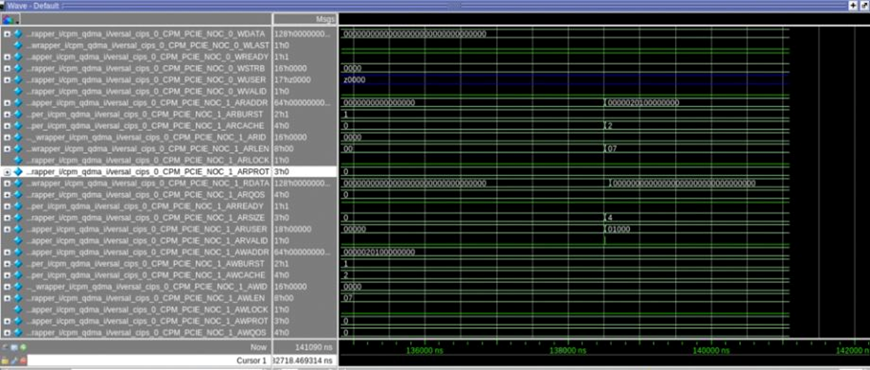Expand the NOC_0_WUSER signal bus

point(7,80)
